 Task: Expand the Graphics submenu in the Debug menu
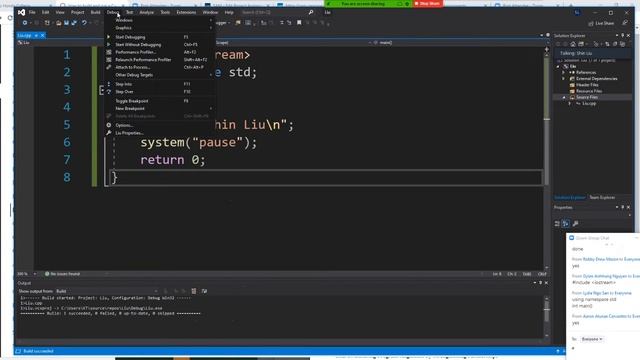[160, 28]
